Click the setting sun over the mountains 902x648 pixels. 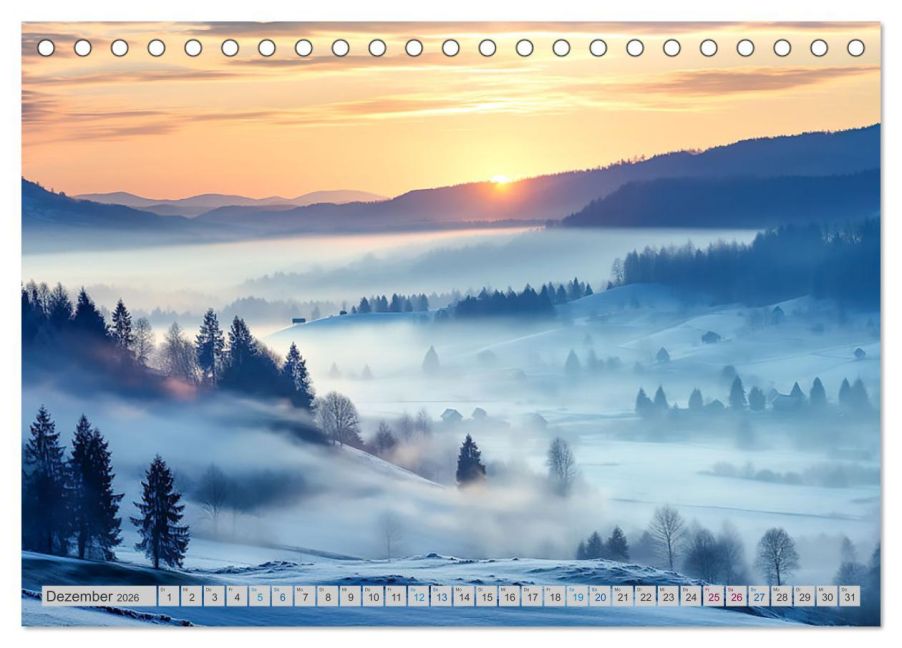[x=500, y=181]
